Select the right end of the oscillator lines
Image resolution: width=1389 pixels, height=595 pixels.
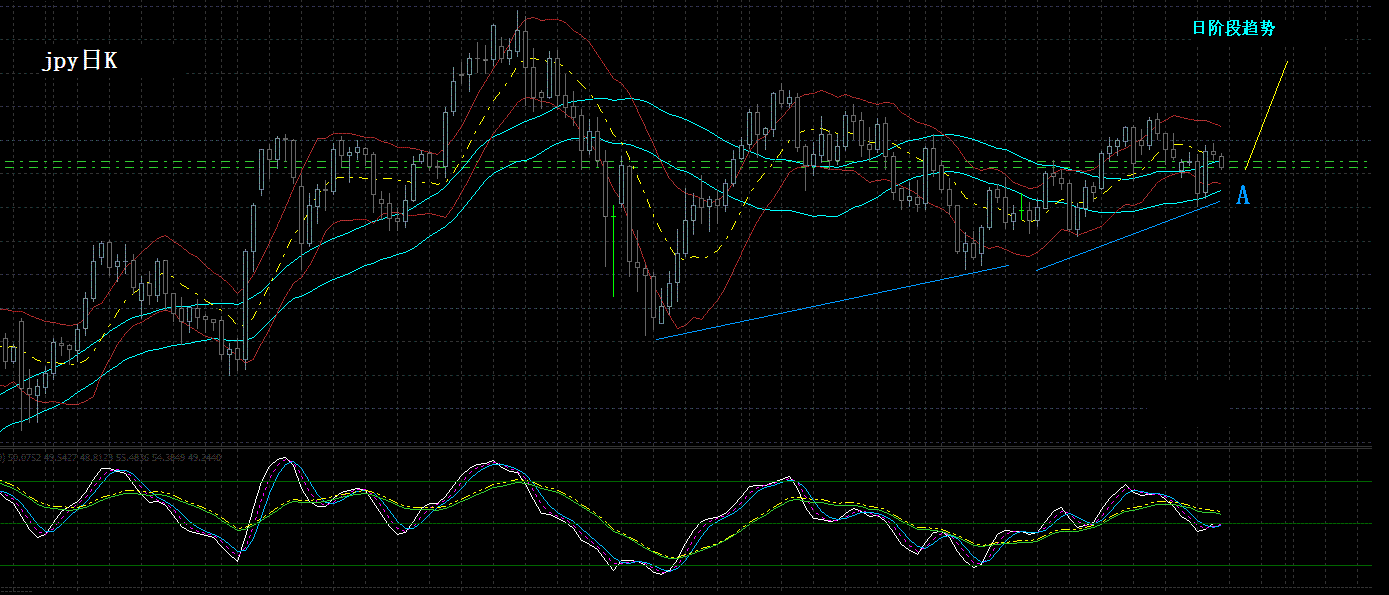1218,522
